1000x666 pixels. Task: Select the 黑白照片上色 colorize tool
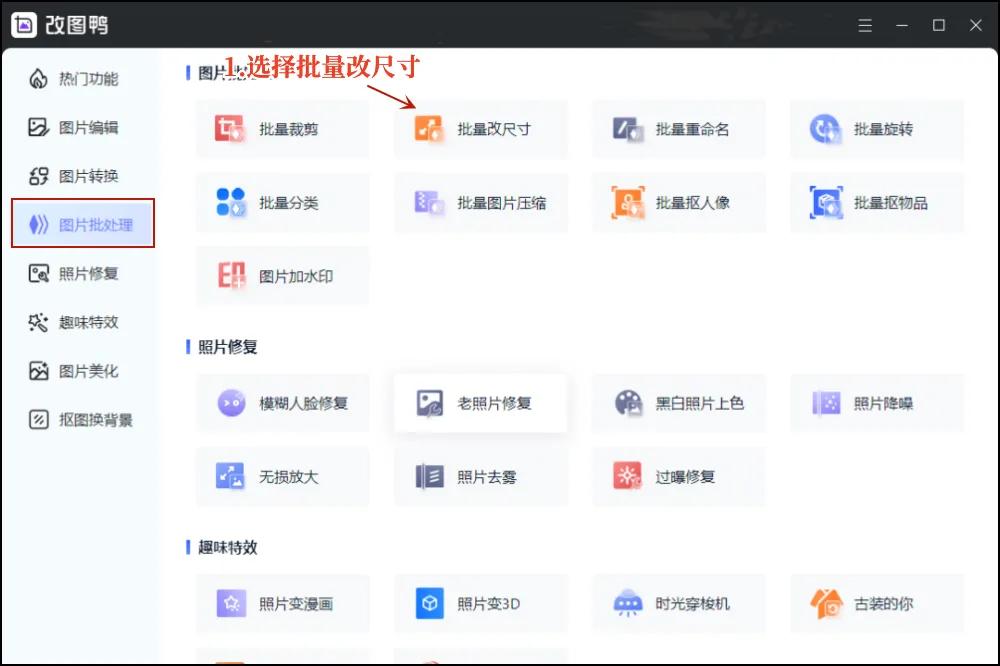tap(679, 403)
